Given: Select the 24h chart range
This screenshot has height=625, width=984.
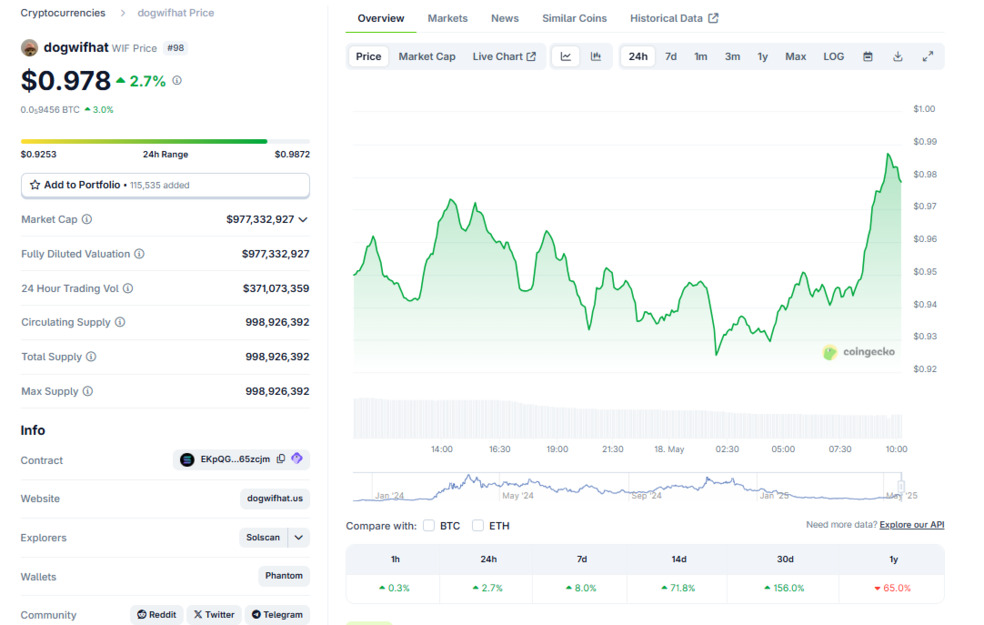Looking at the screenshot, I should click(x=638, y=56).
